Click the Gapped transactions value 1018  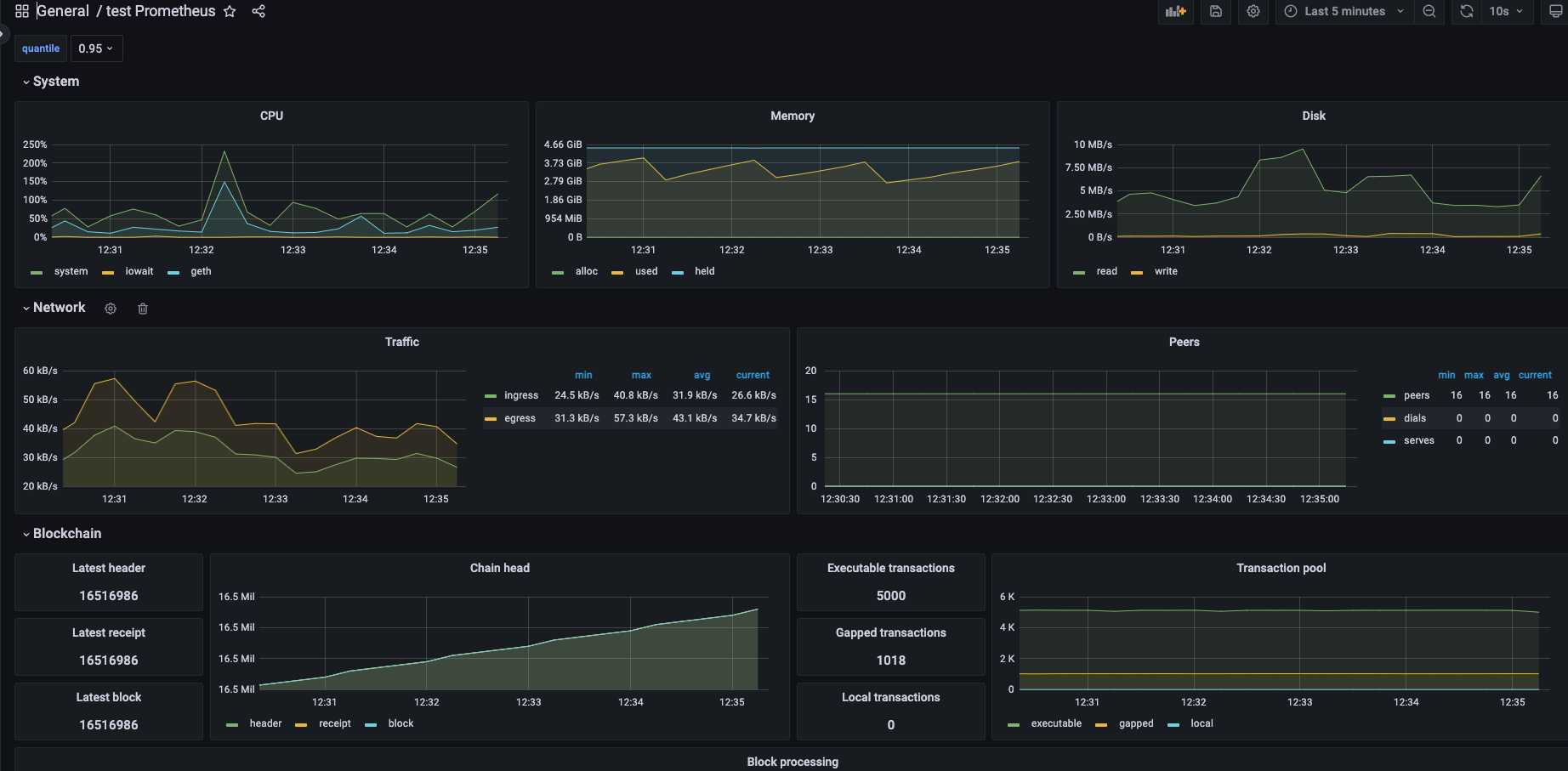click(x=891, y=660)
